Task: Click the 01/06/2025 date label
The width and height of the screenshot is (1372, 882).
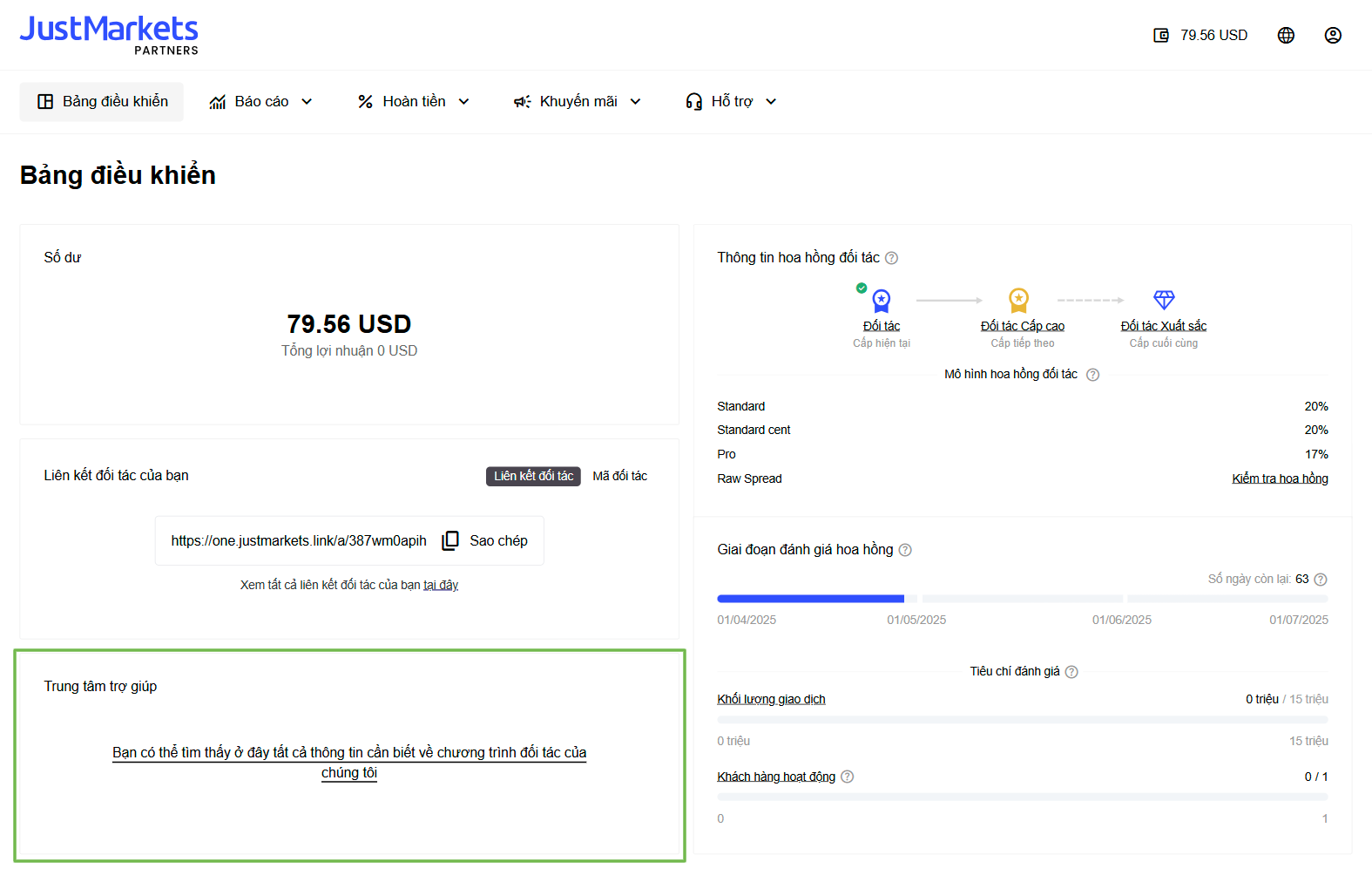Action: pos(1122,620)
